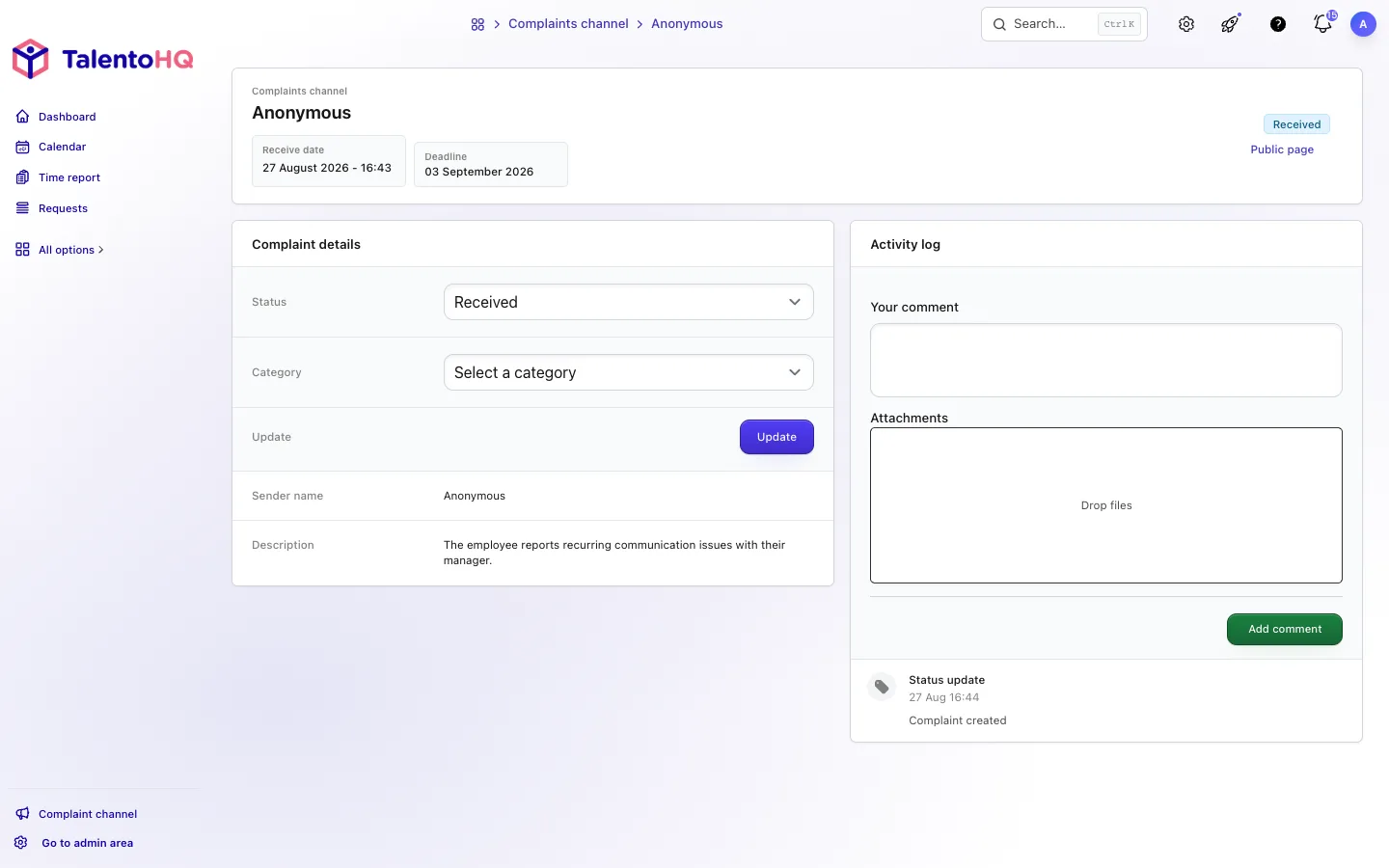Click the admin area gear icon
Viewport: 1389px width, 868px height.
21,843
